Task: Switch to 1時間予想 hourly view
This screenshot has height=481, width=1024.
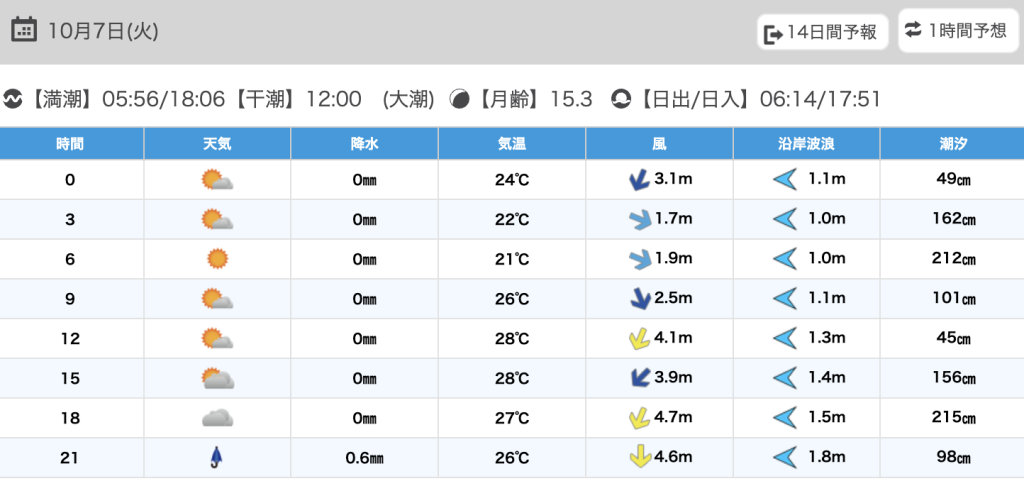Action: click(955, 31)
